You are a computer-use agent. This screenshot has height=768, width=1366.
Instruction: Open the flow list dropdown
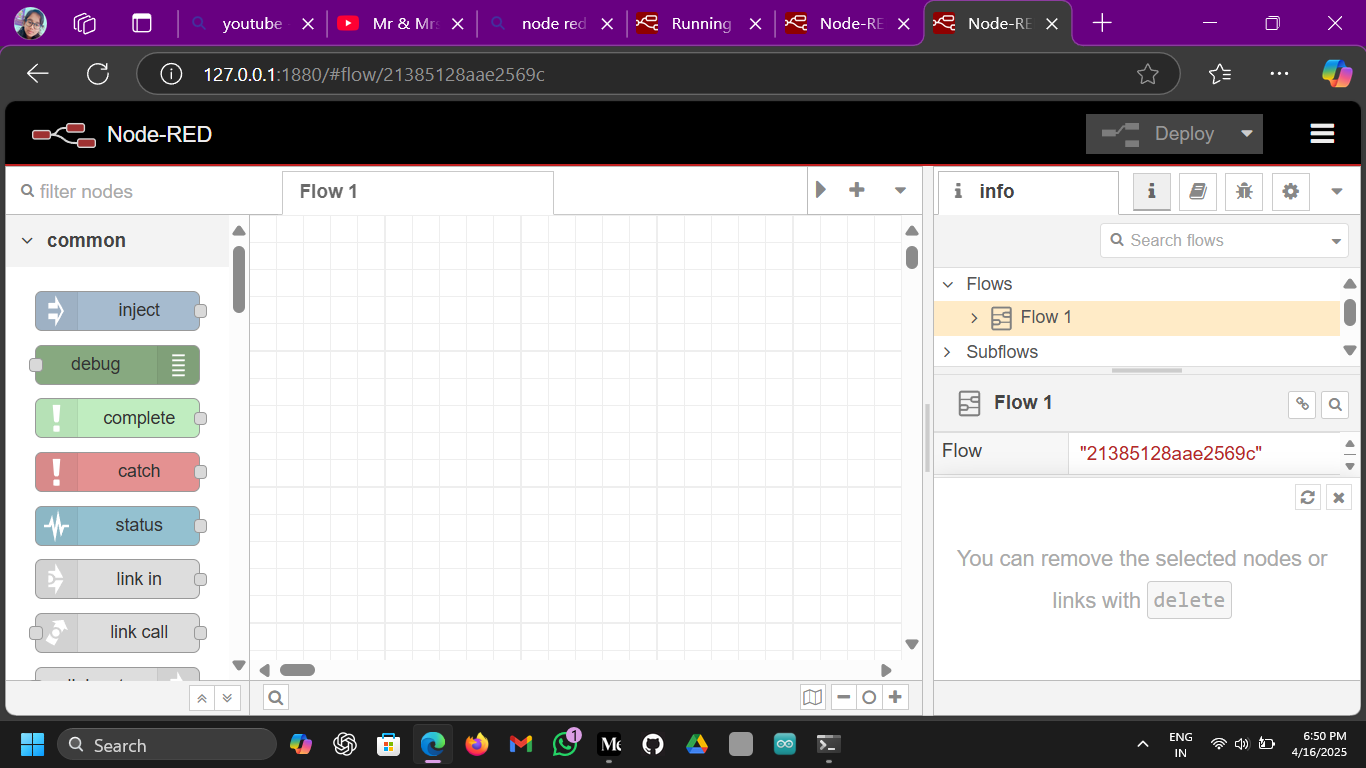click(x=900, y=190)
